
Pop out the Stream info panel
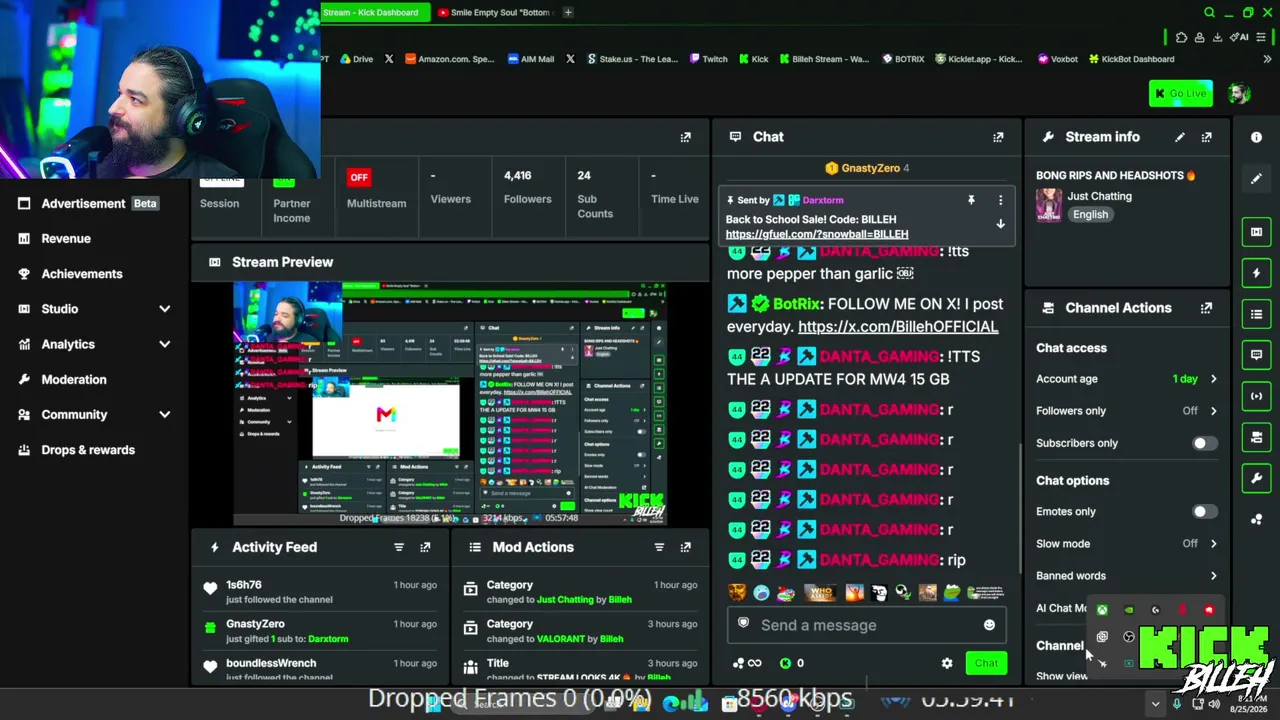click(1206, 137)
